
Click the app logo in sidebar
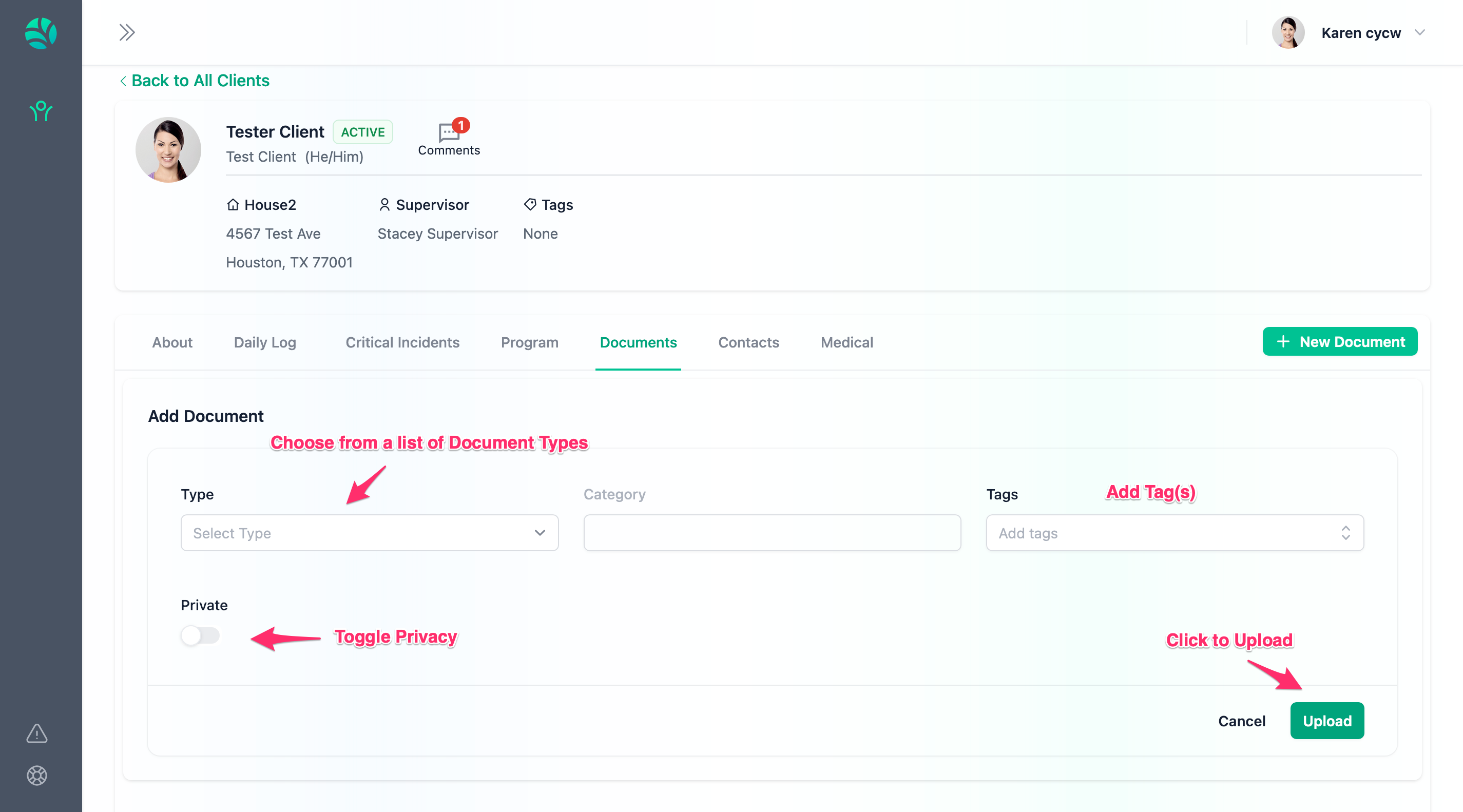point(41,33)
